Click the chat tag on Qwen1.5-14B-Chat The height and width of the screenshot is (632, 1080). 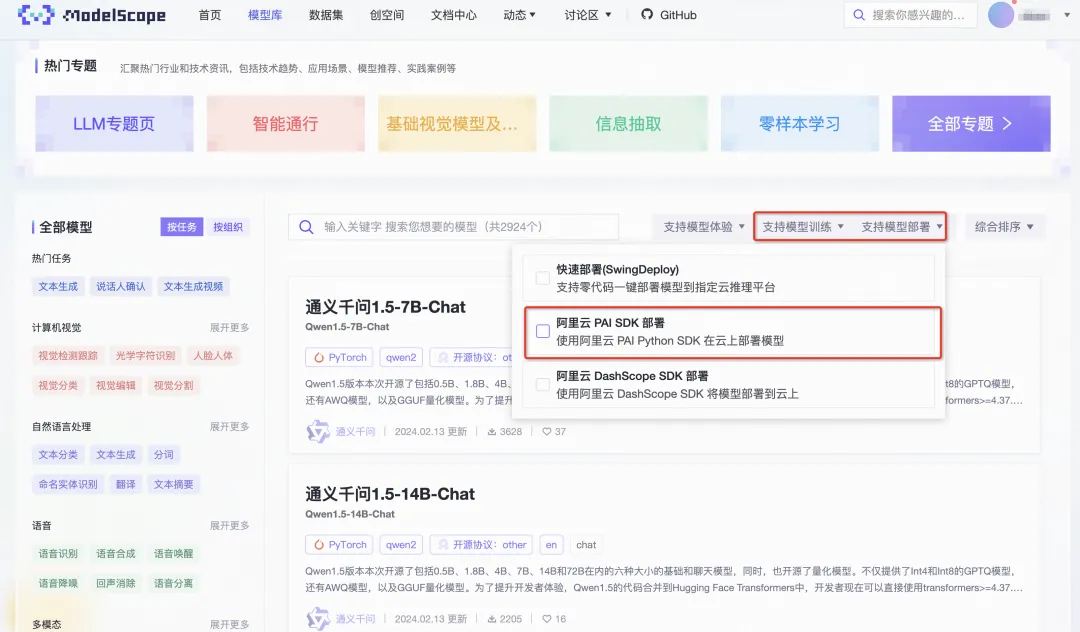[x=586, y=545]
